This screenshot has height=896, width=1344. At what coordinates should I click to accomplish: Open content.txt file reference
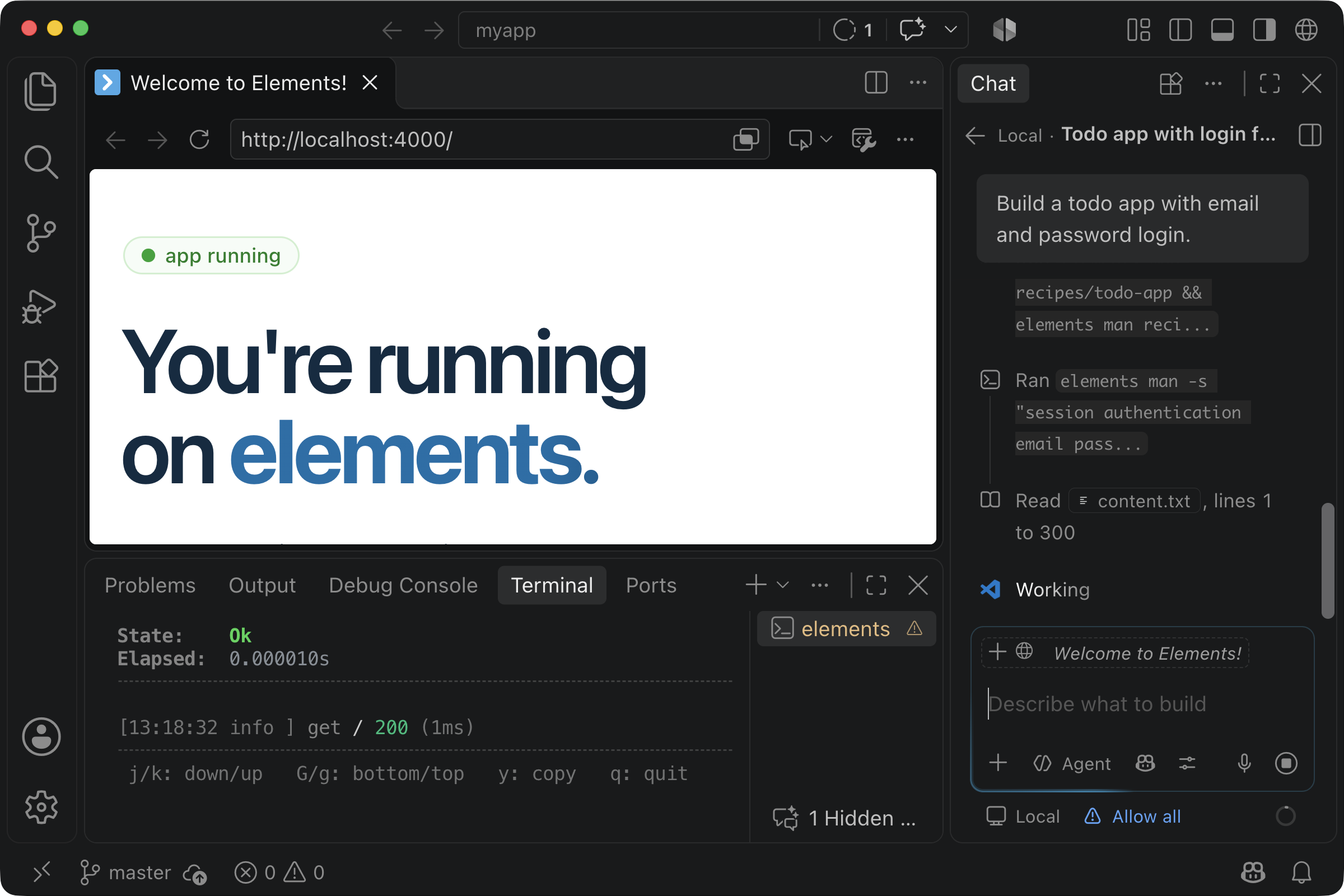click(x=1135, y=501)
